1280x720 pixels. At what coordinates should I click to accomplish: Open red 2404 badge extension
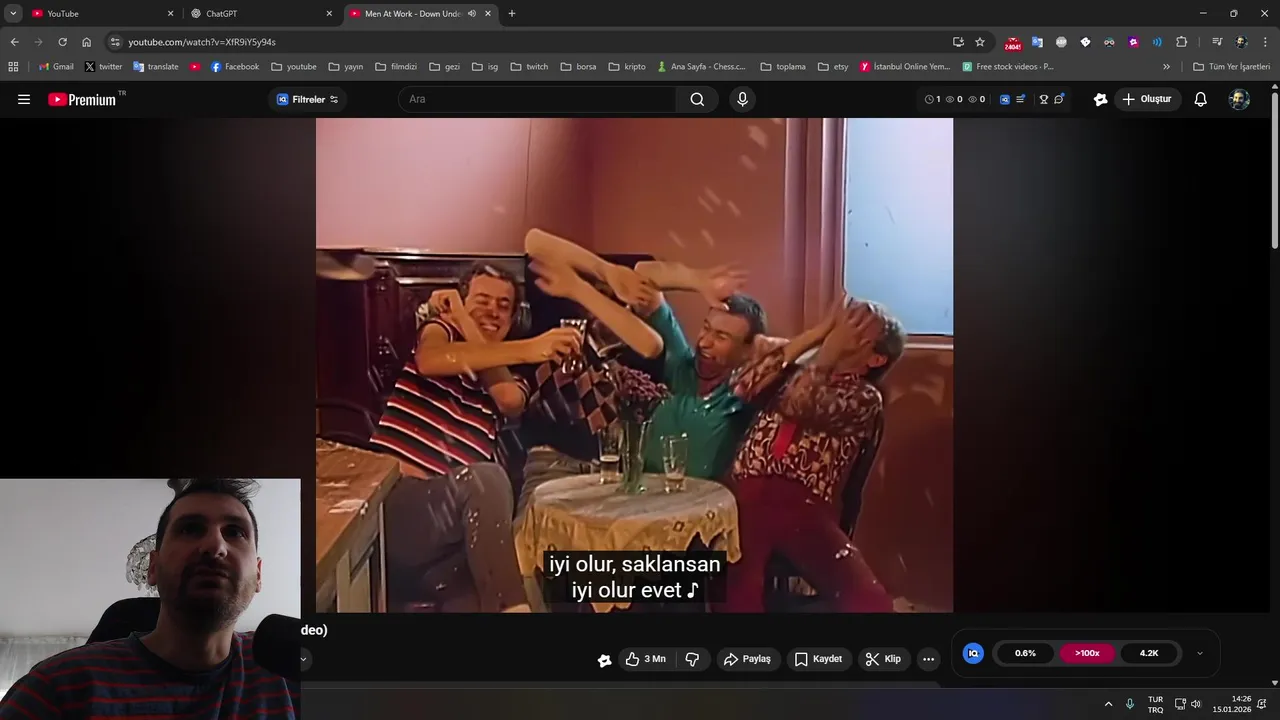1013,43
